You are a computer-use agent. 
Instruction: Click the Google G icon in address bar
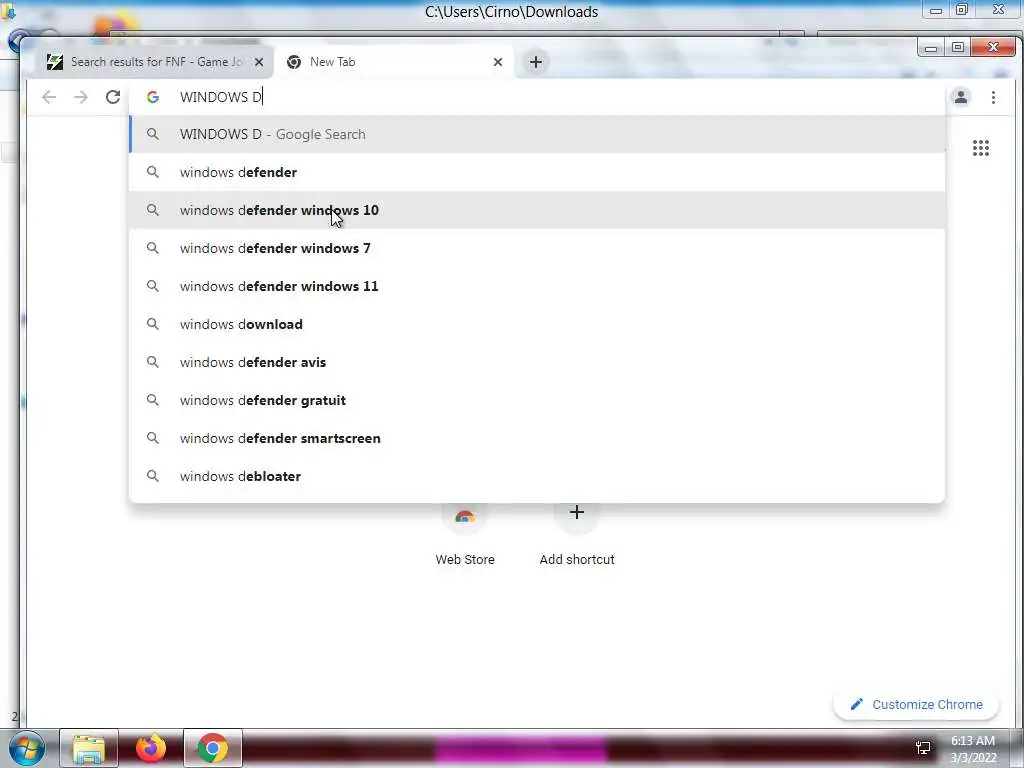click(x=153, y=97)
